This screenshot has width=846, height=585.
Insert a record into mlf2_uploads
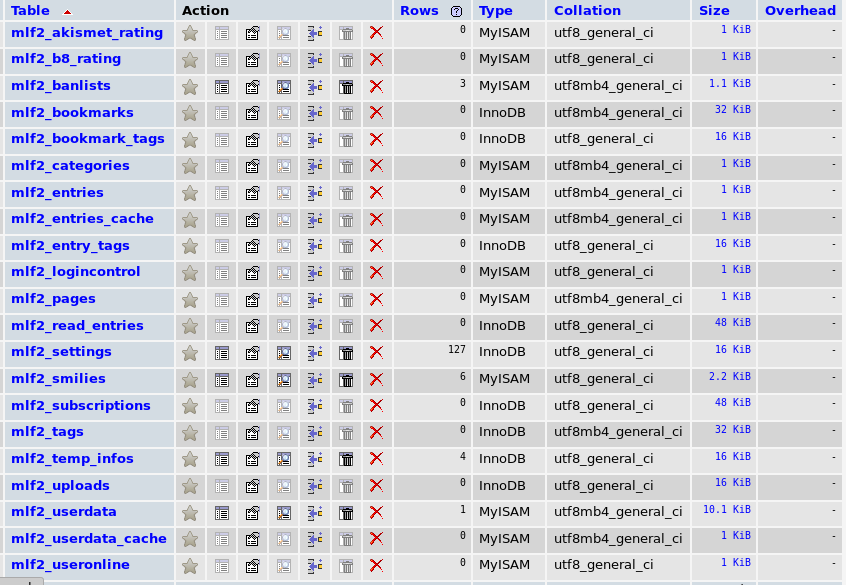316,485
